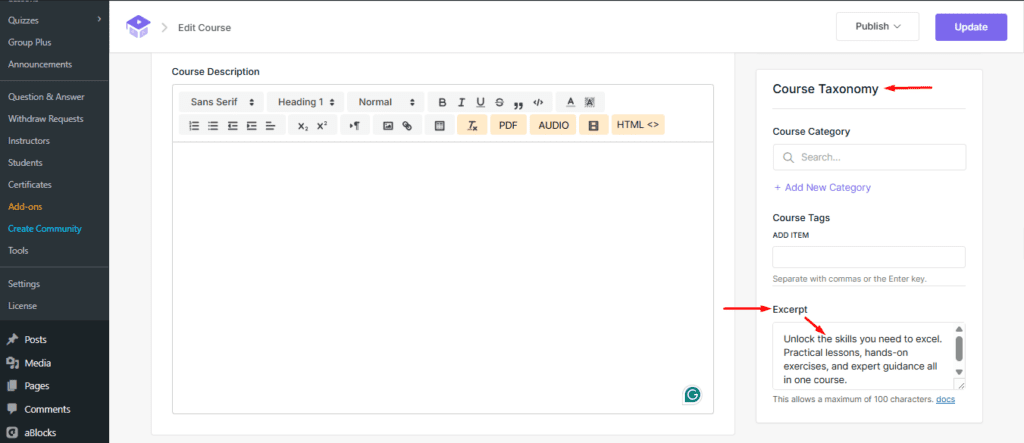Viewport: 1024px width, 443px height.
Task: Click the ordered list icon
Action: point(194,126)
